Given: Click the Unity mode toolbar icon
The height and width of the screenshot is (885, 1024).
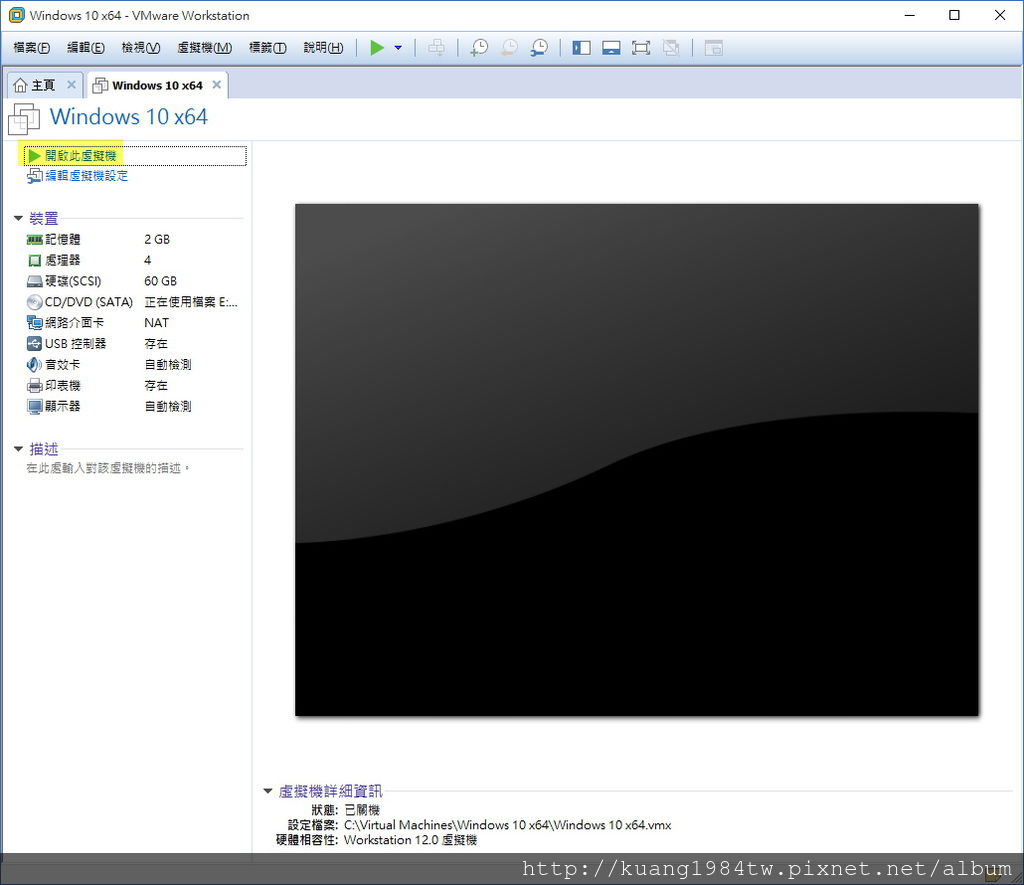Looking at the screenshot, I should [671, 48].
